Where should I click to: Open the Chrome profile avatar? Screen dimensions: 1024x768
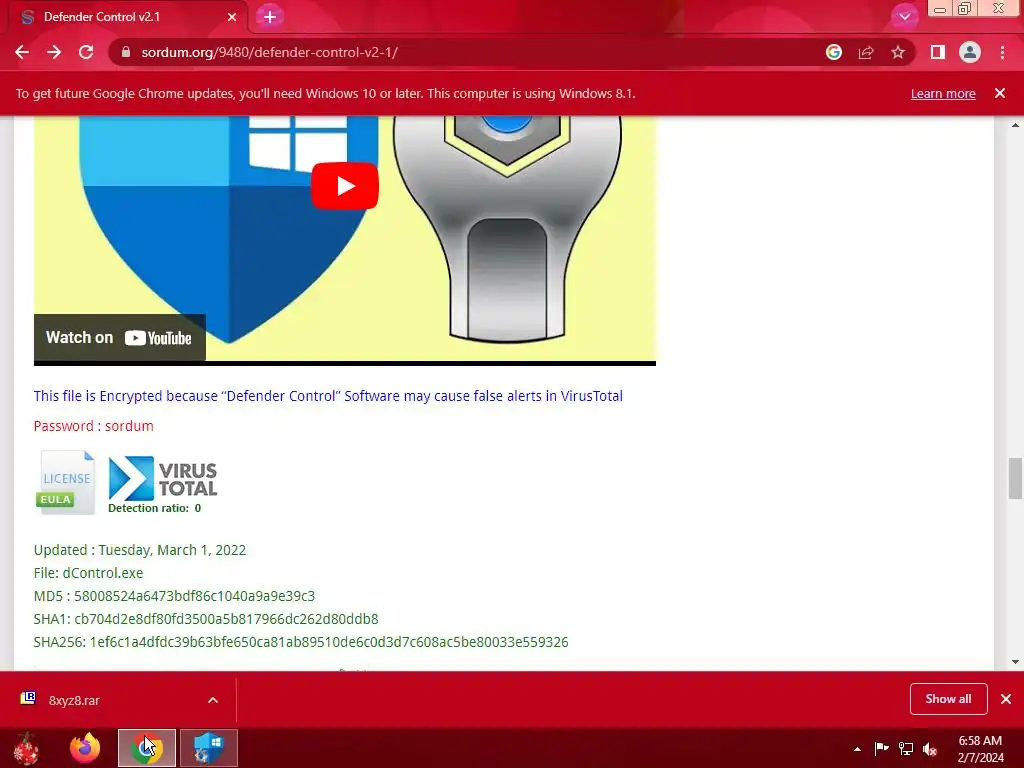pos(970,52)
